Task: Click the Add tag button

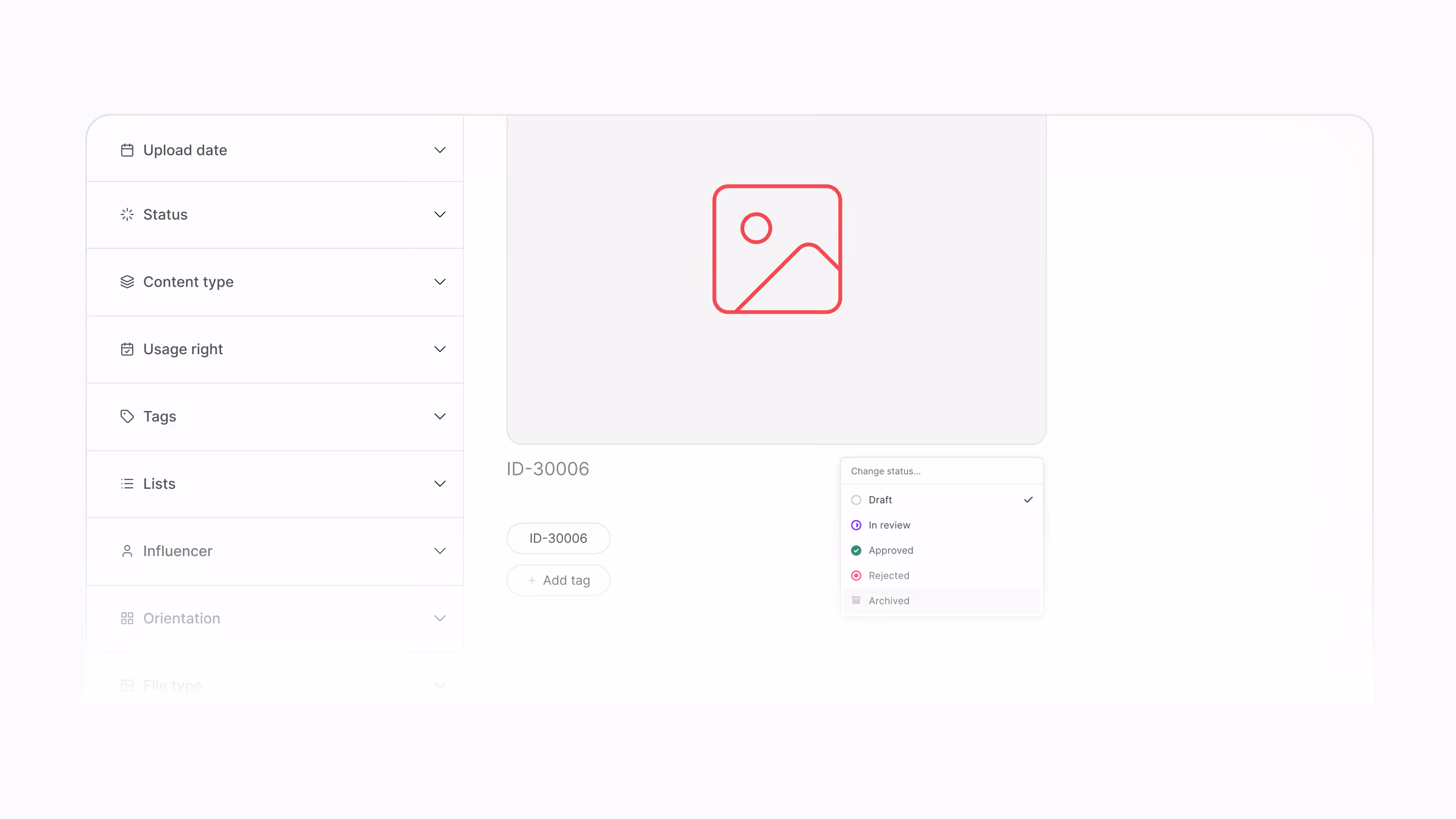Action: coord(558,580)
